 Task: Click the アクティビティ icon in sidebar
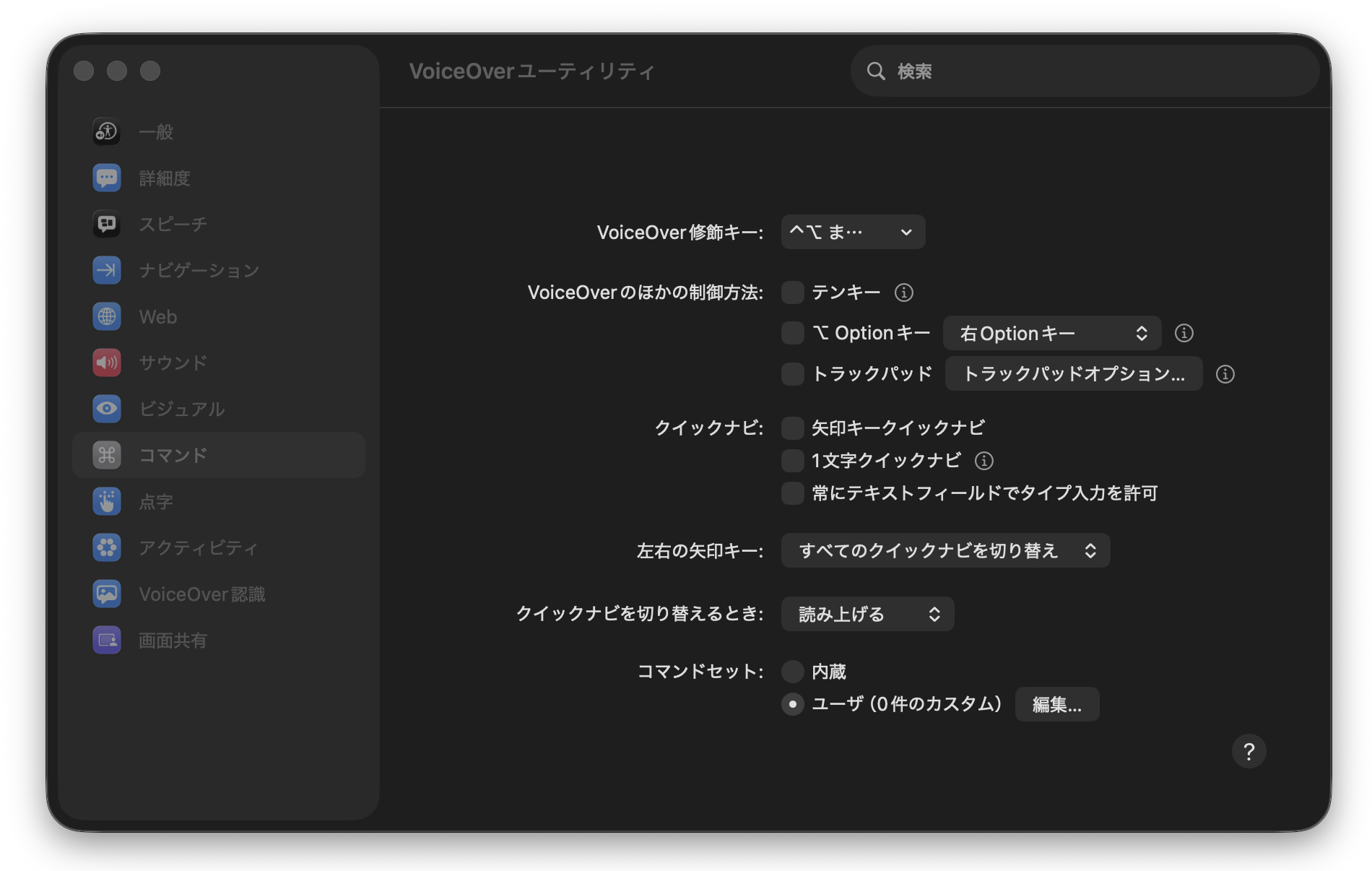(107, 547)
